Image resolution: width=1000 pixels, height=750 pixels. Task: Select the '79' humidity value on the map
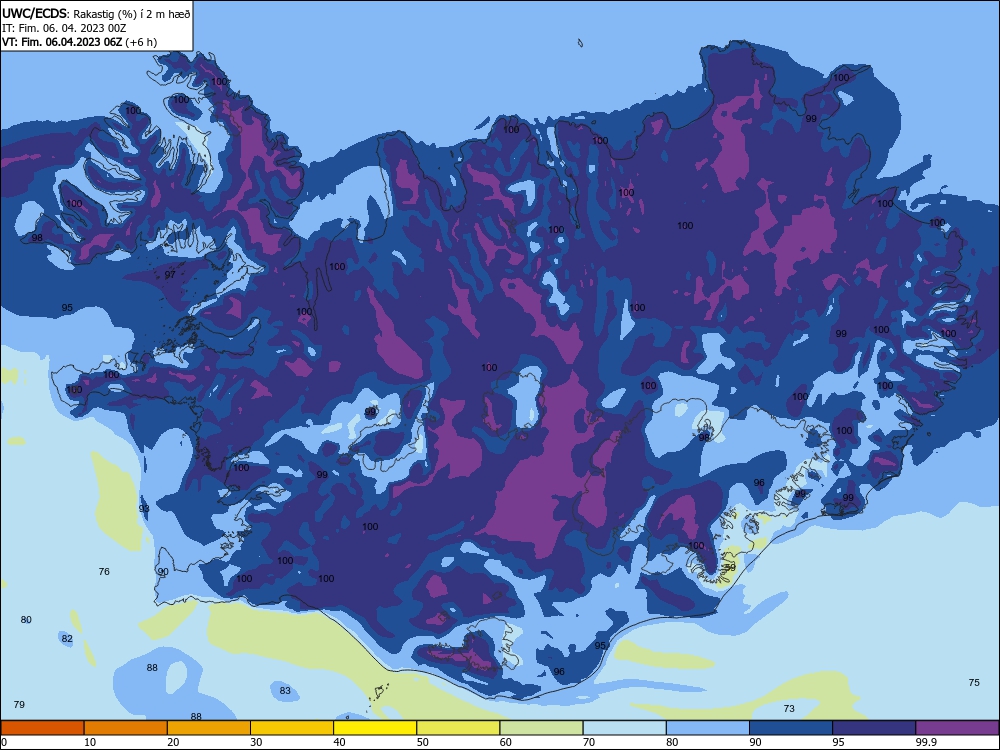[x=19, y=705]
